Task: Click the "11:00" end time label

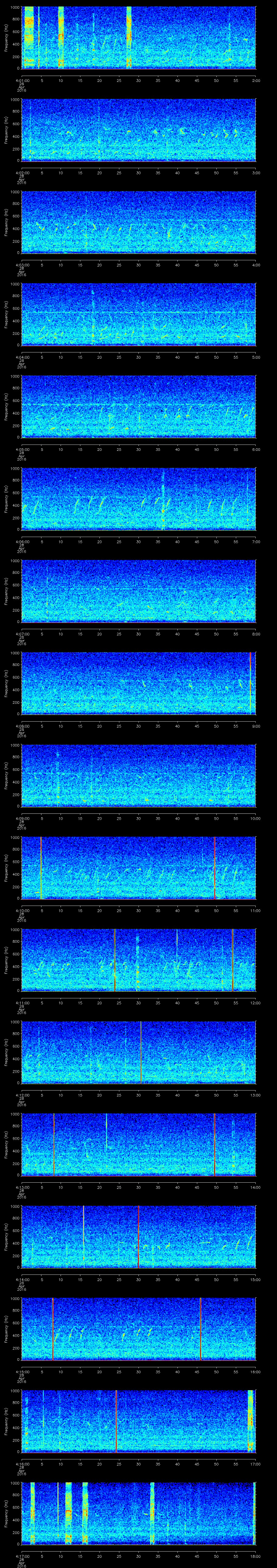Action: [x=256, y=910]
